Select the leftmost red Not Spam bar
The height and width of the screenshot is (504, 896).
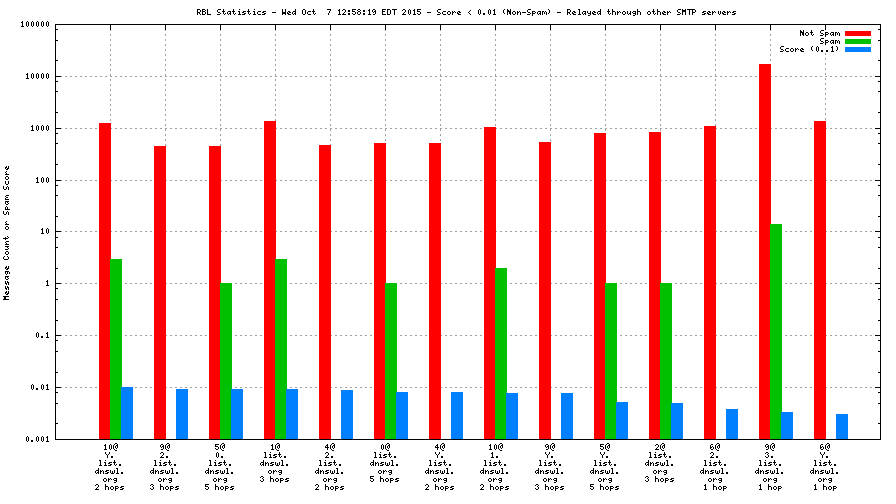point(105,280)
